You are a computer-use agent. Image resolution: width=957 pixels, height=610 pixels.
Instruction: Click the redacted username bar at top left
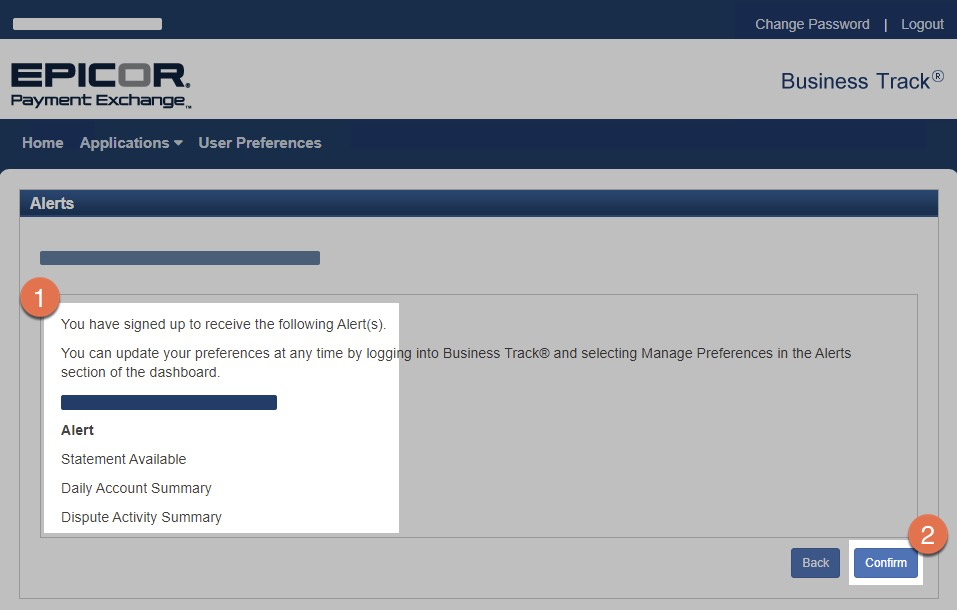pos(87,24)
